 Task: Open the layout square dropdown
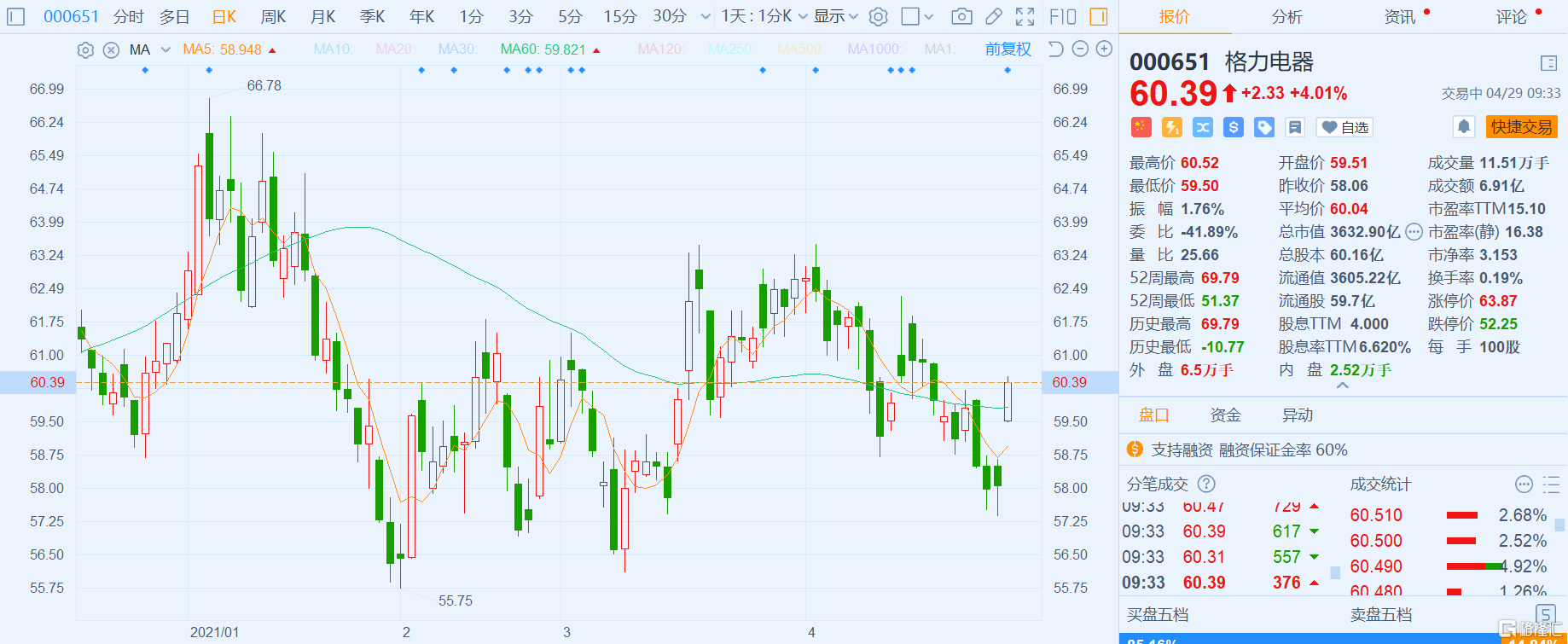pos(917,16)
